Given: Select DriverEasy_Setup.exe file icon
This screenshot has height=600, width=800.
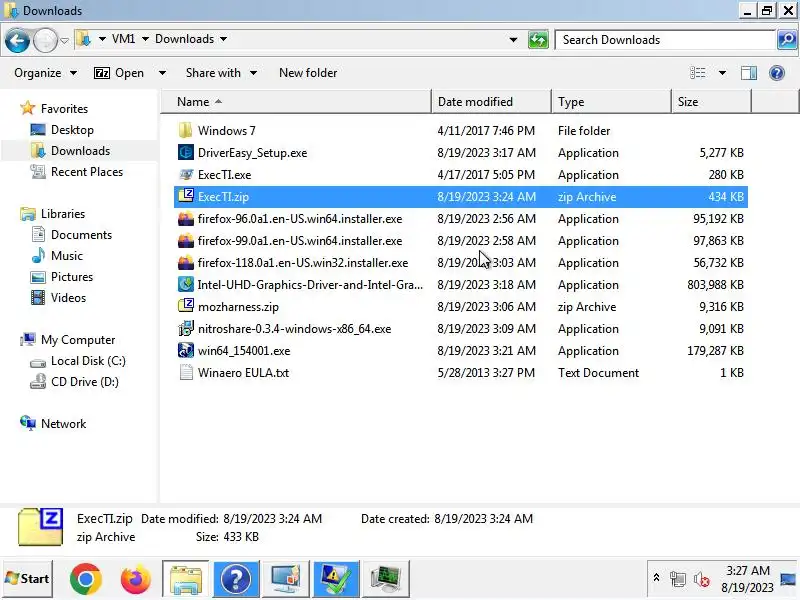Looking at the screenshot, I should point(186,152).
